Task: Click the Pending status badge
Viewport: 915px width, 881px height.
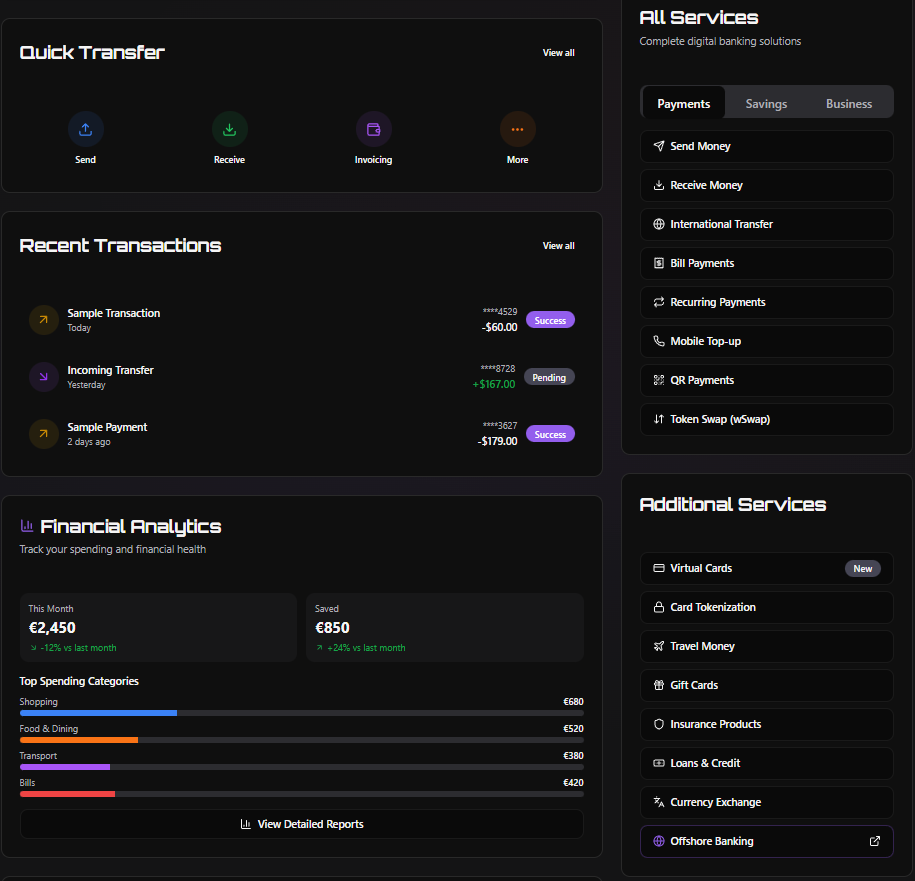Action: click(x=549, y=378)
